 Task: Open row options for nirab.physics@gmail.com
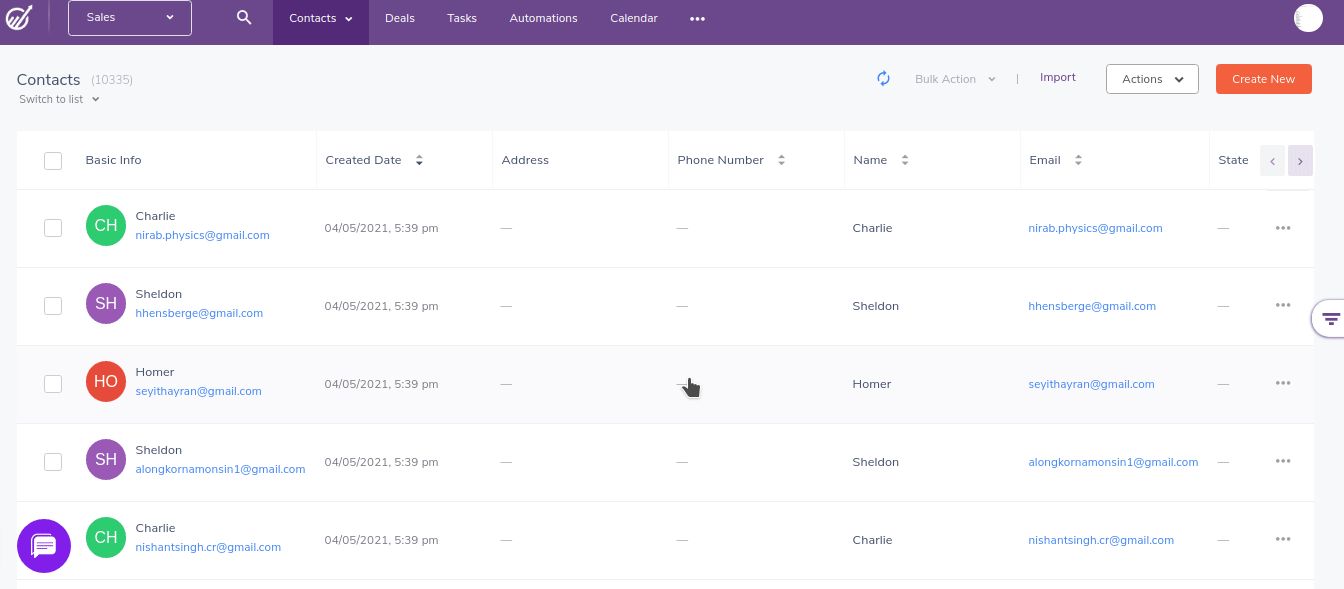1283,228
